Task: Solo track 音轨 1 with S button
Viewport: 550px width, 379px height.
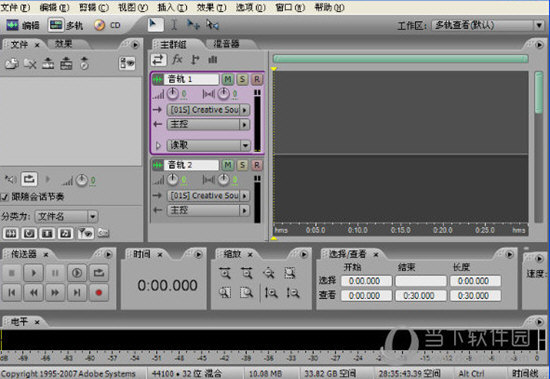Action: (x=242, y=79)
